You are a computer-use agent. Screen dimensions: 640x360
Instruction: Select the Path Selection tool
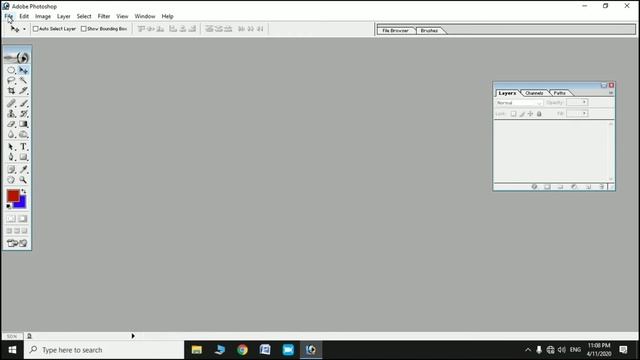[11, 147]
